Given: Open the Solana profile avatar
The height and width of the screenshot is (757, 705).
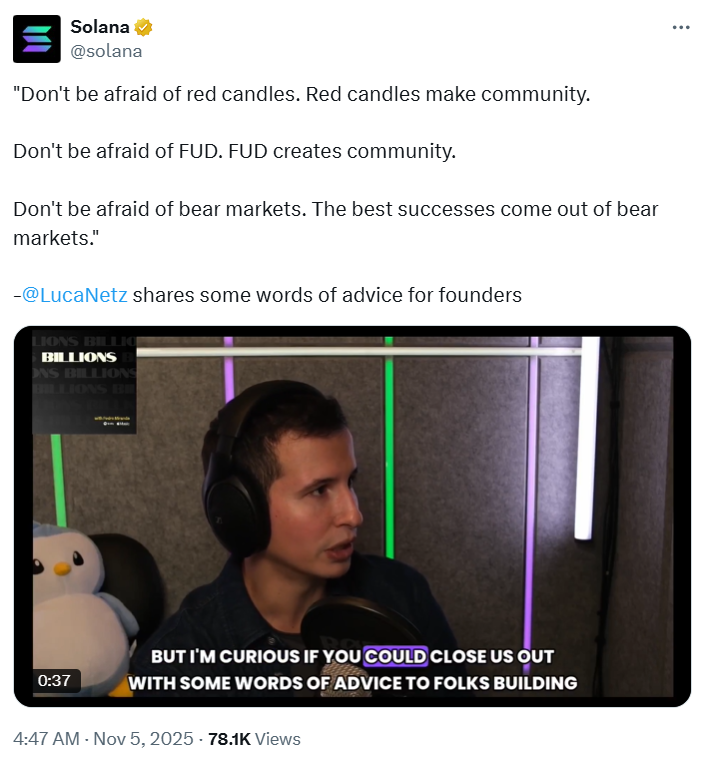Looking at the screenshot, I should [x=37, y=39].
